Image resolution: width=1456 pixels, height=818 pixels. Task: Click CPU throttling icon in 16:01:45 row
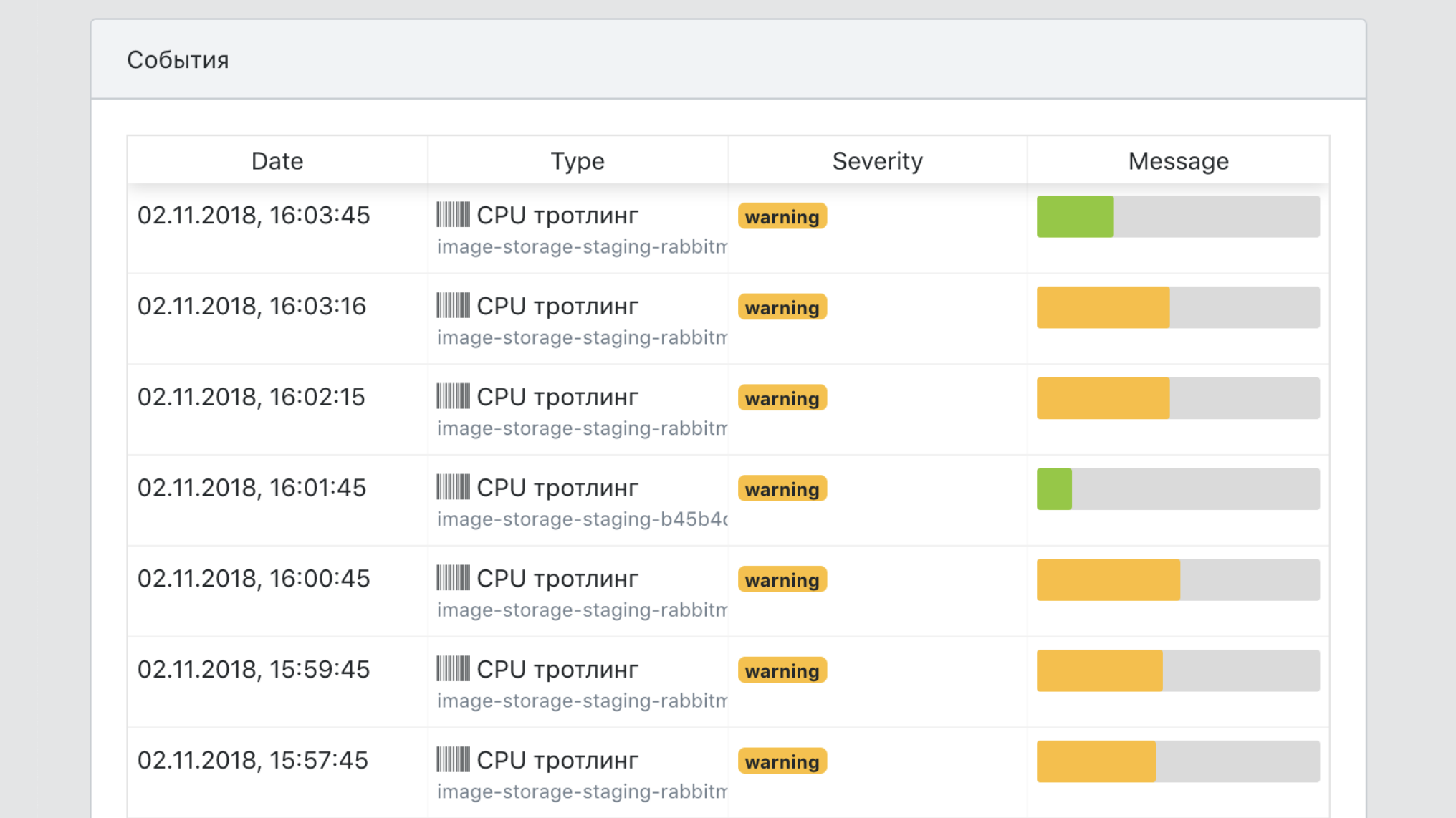coord(453,487)
